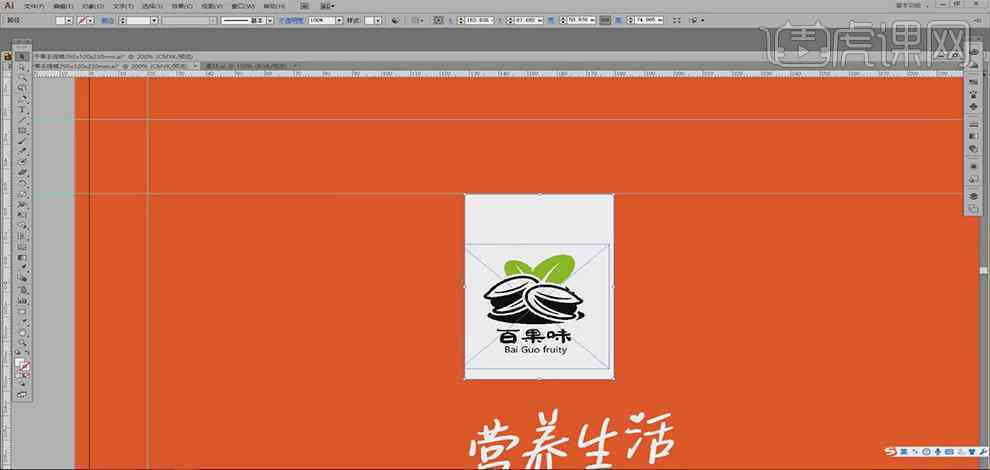Screen dimensions: 990x470
Task: Click the Sogou input method S icon
Action: click(x=890, y=451)
